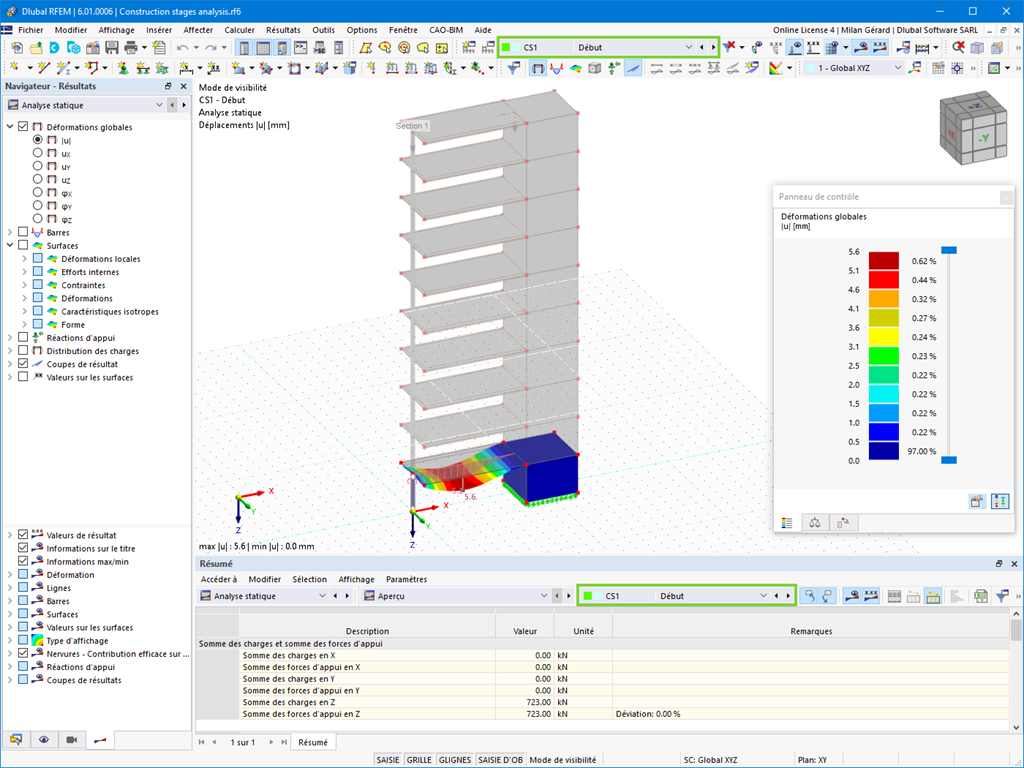
Task: Click Accéder à in Résumé panel
Action: click(219, 579)
